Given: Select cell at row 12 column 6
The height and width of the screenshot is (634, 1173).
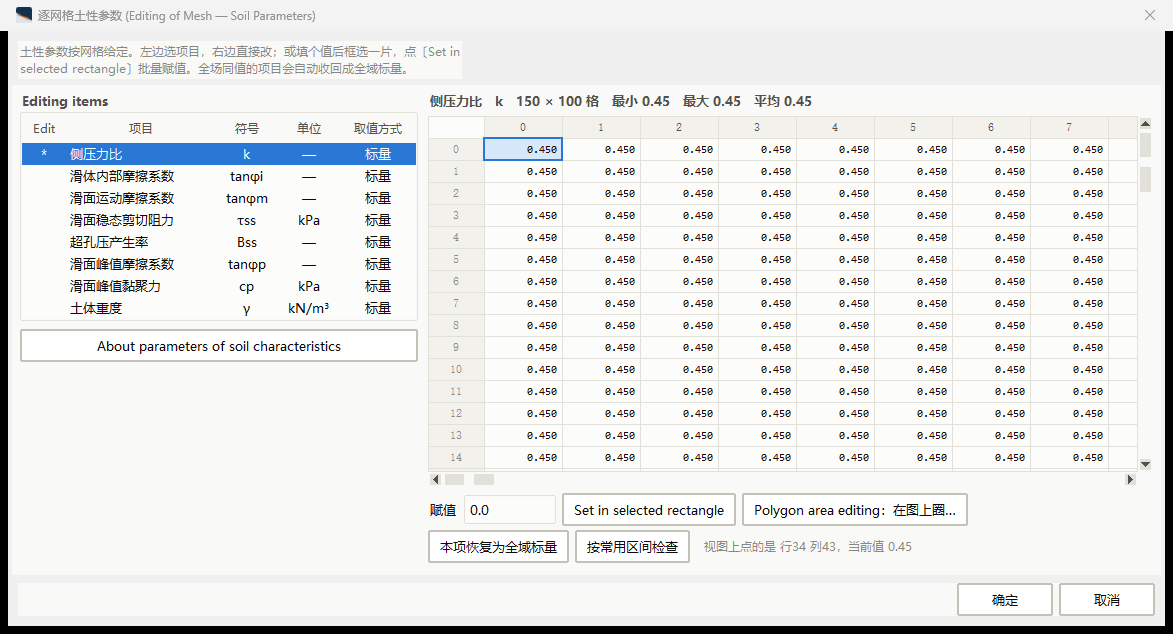Looking at the screenshot, I should tap(991, 413).
